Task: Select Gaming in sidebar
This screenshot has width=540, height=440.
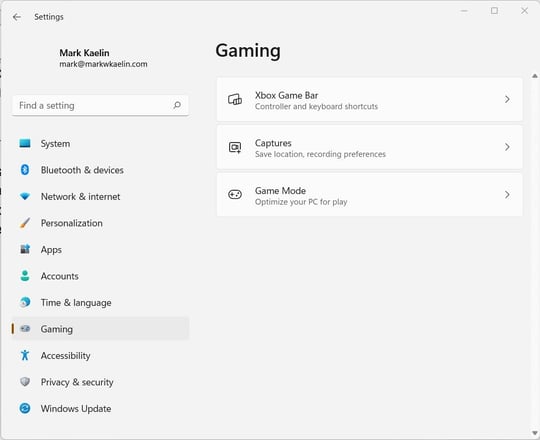Action: point(101,329)
